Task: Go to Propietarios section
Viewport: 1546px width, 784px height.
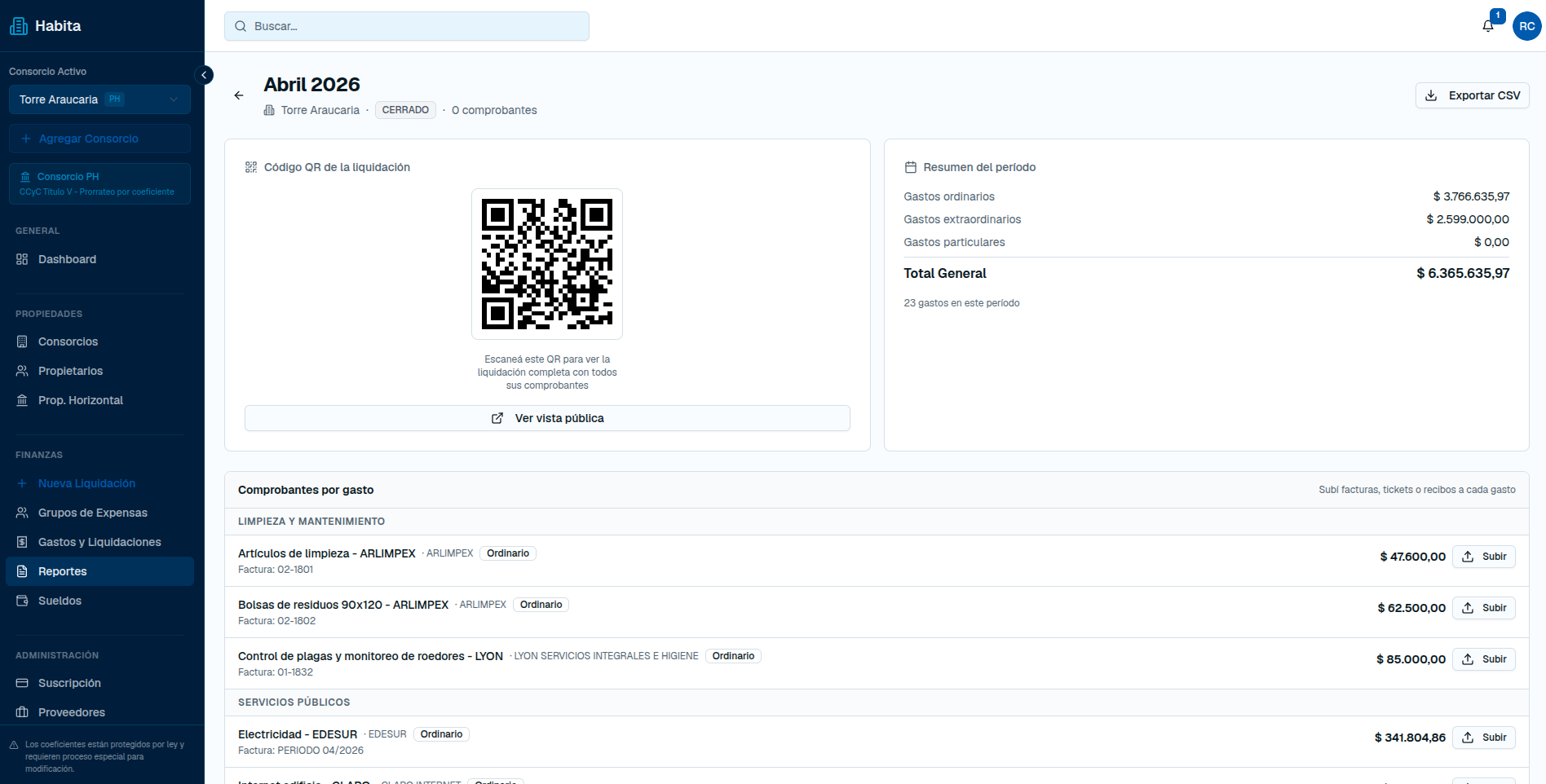Action: 99,371
